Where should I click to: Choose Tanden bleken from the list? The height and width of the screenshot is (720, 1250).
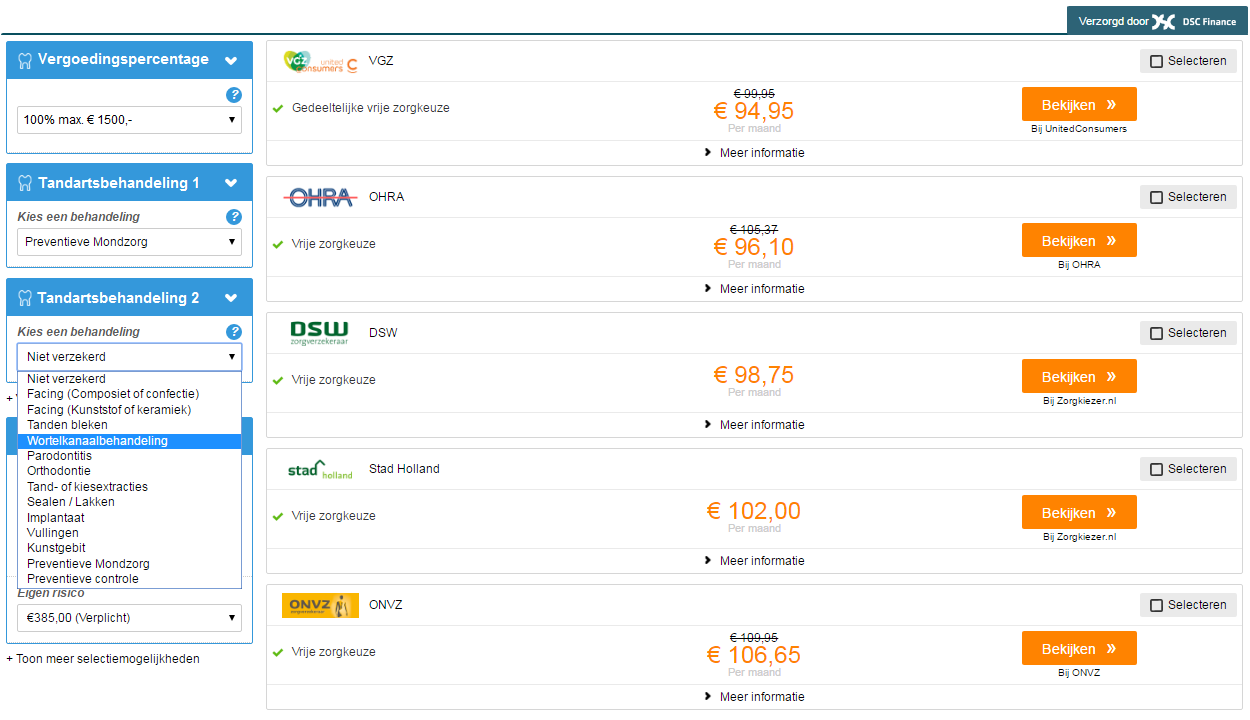pos(129,425)
